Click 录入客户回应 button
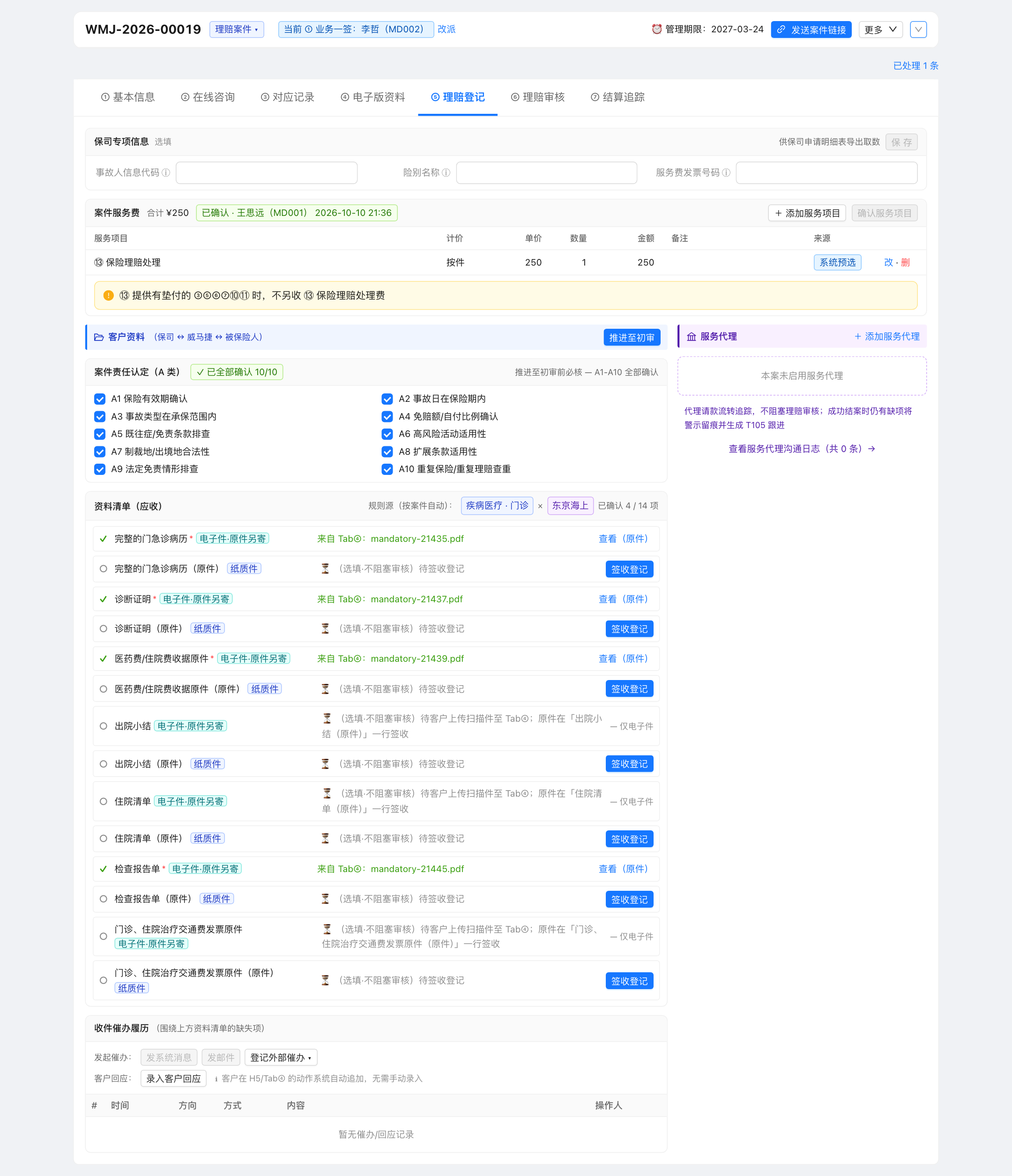The width and height of the screenshot is (1012, 1176). pyautogui.click(x=173, y=1079)
